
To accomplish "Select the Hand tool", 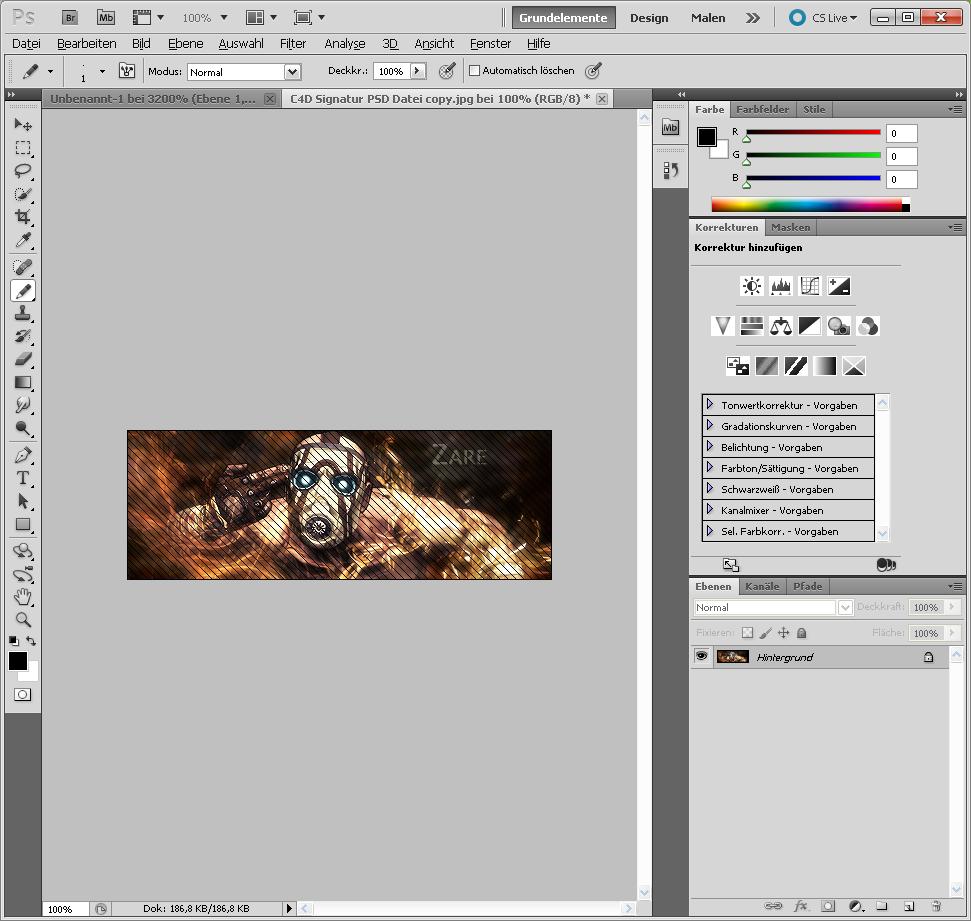I will (23, 597).
